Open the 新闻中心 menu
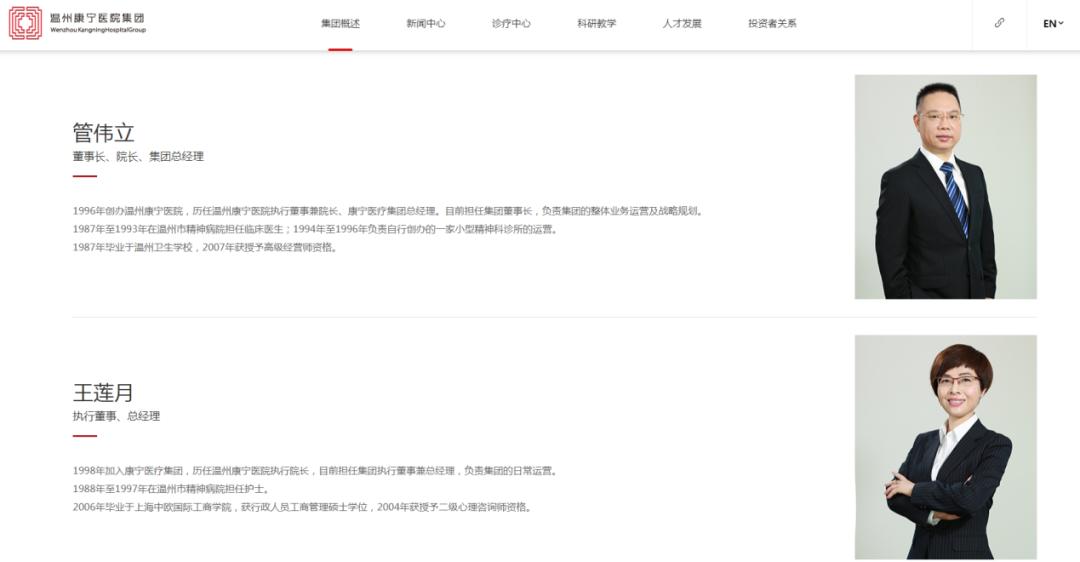 coord(426,23)
